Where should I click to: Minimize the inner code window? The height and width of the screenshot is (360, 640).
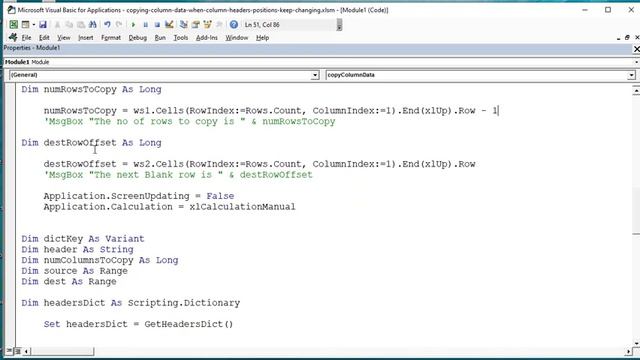pos(618,38)
